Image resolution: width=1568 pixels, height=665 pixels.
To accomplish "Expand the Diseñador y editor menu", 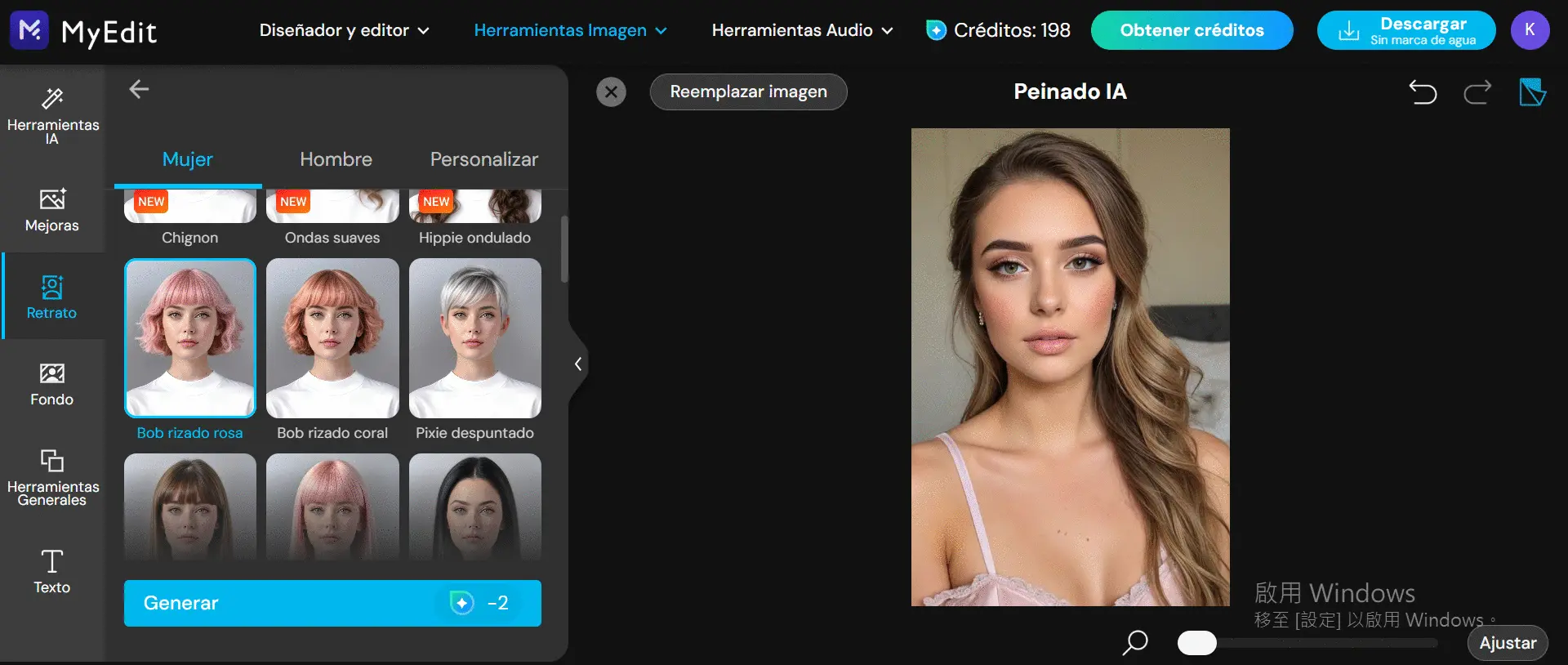I will [x=344, y=30].
